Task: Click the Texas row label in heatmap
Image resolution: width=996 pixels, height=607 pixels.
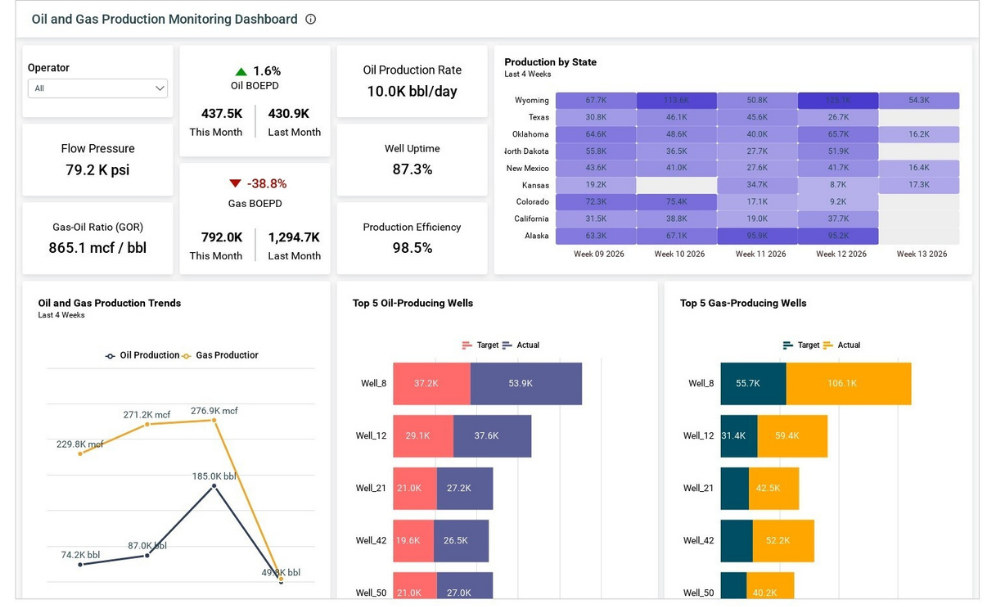Action: pos(538,117)
